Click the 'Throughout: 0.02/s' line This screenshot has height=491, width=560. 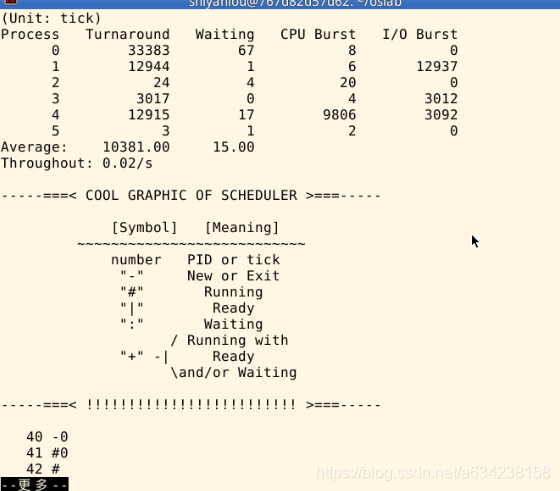pyautogui.click(x=77, y=163)
